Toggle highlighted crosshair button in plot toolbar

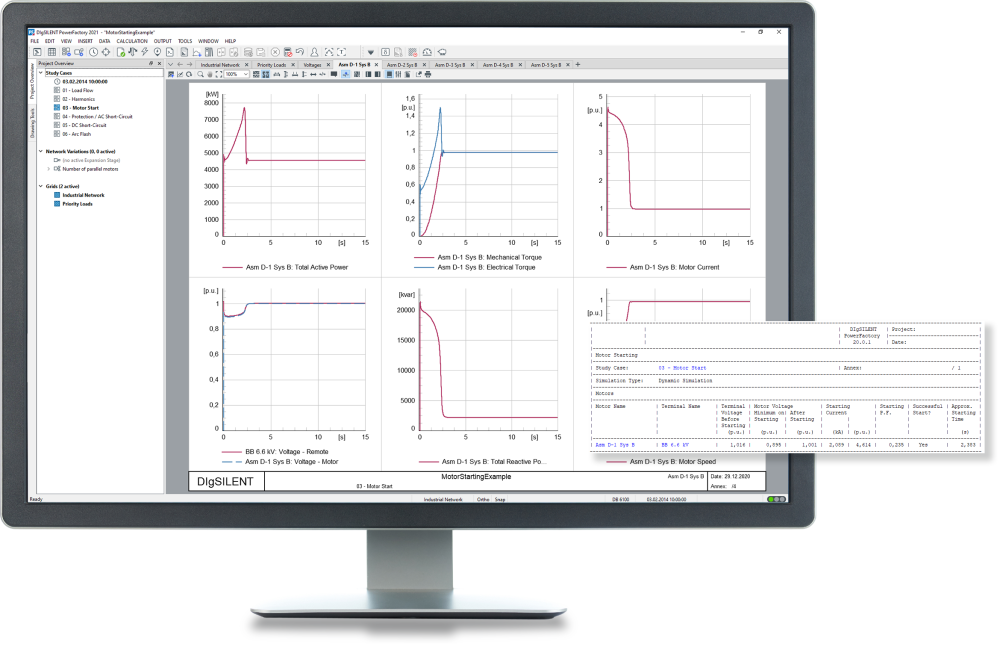(x=345, y=75)
